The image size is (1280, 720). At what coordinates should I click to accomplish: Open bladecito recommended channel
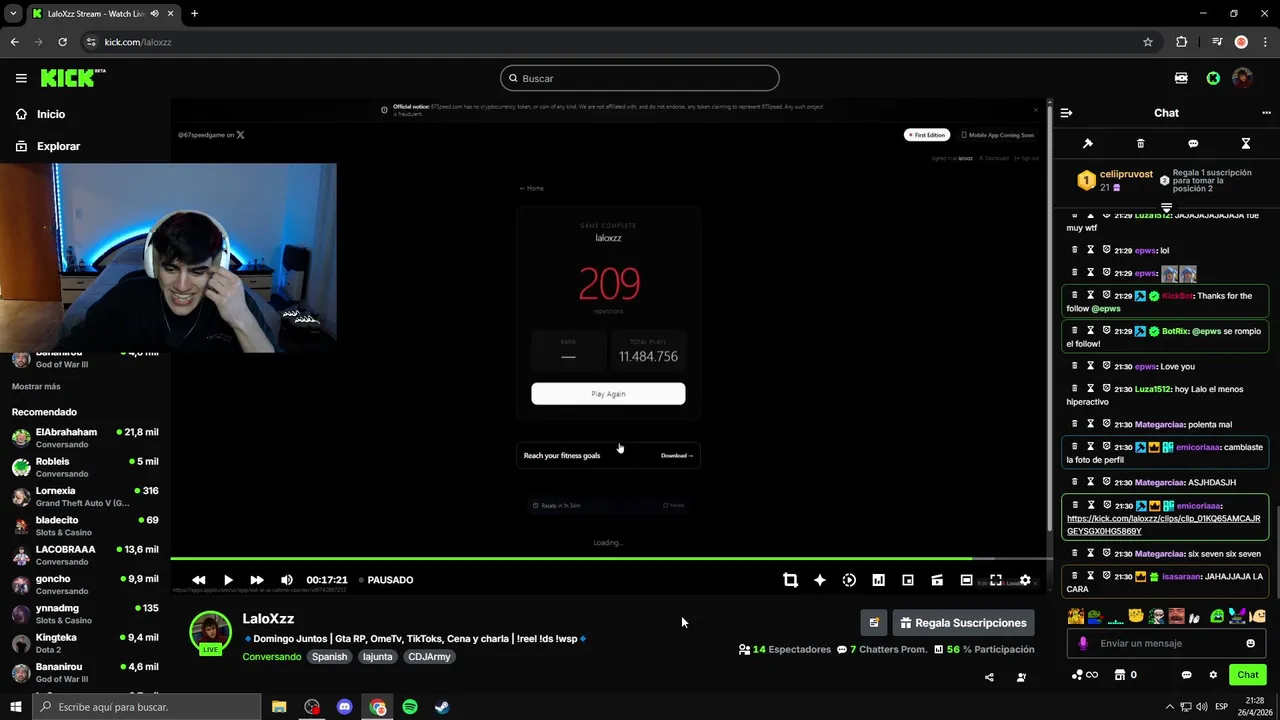(85, 526)
